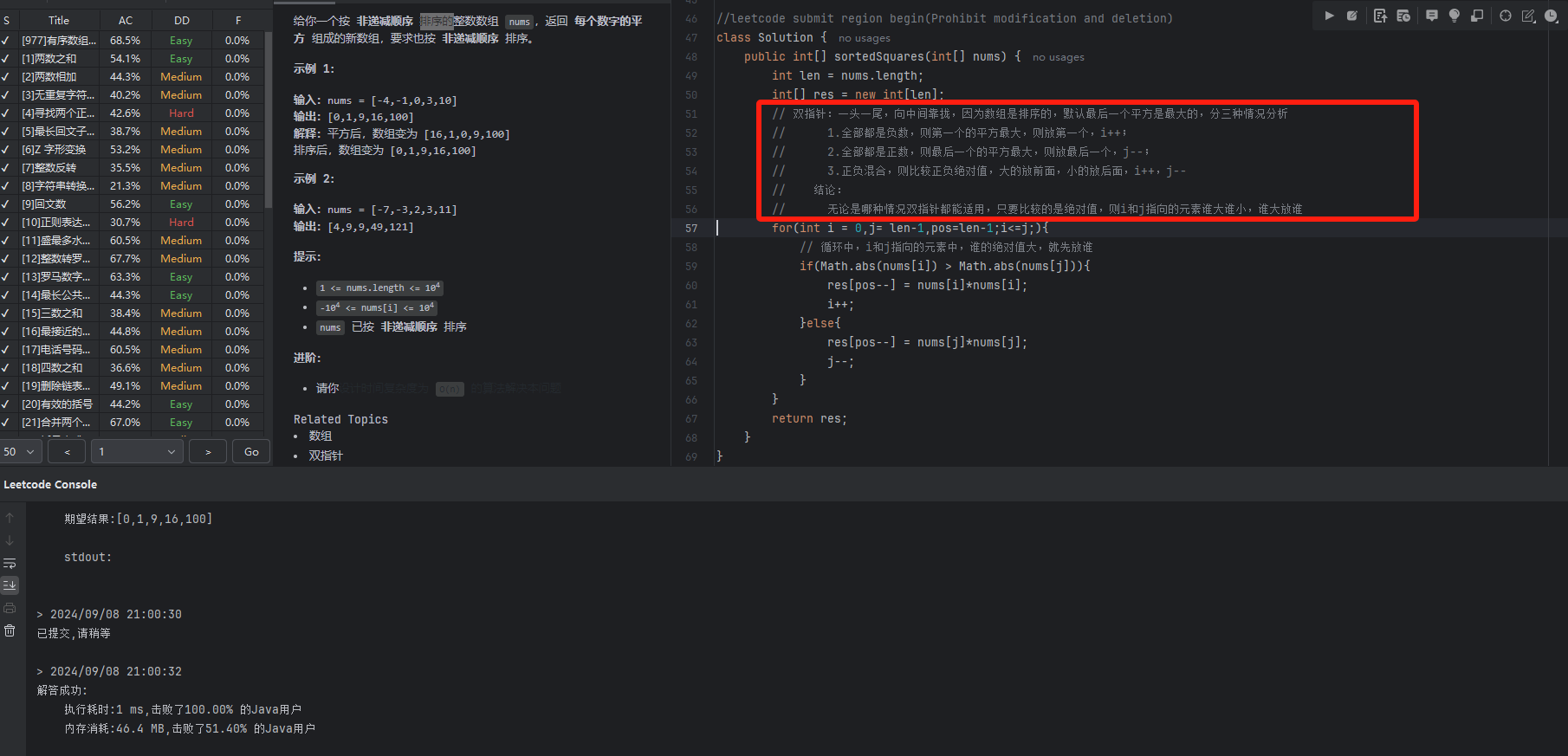Click the clock timer icon

[1552, 16]
